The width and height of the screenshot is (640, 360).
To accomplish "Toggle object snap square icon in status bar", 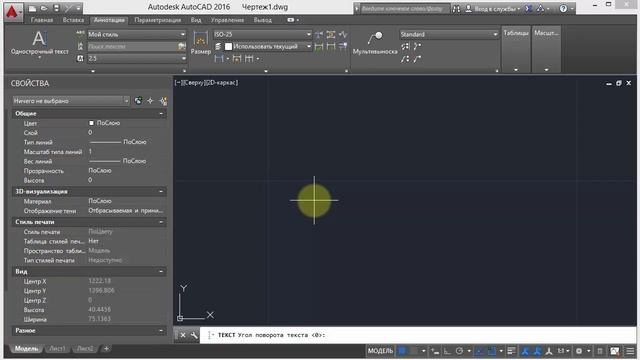I will 491,351.
